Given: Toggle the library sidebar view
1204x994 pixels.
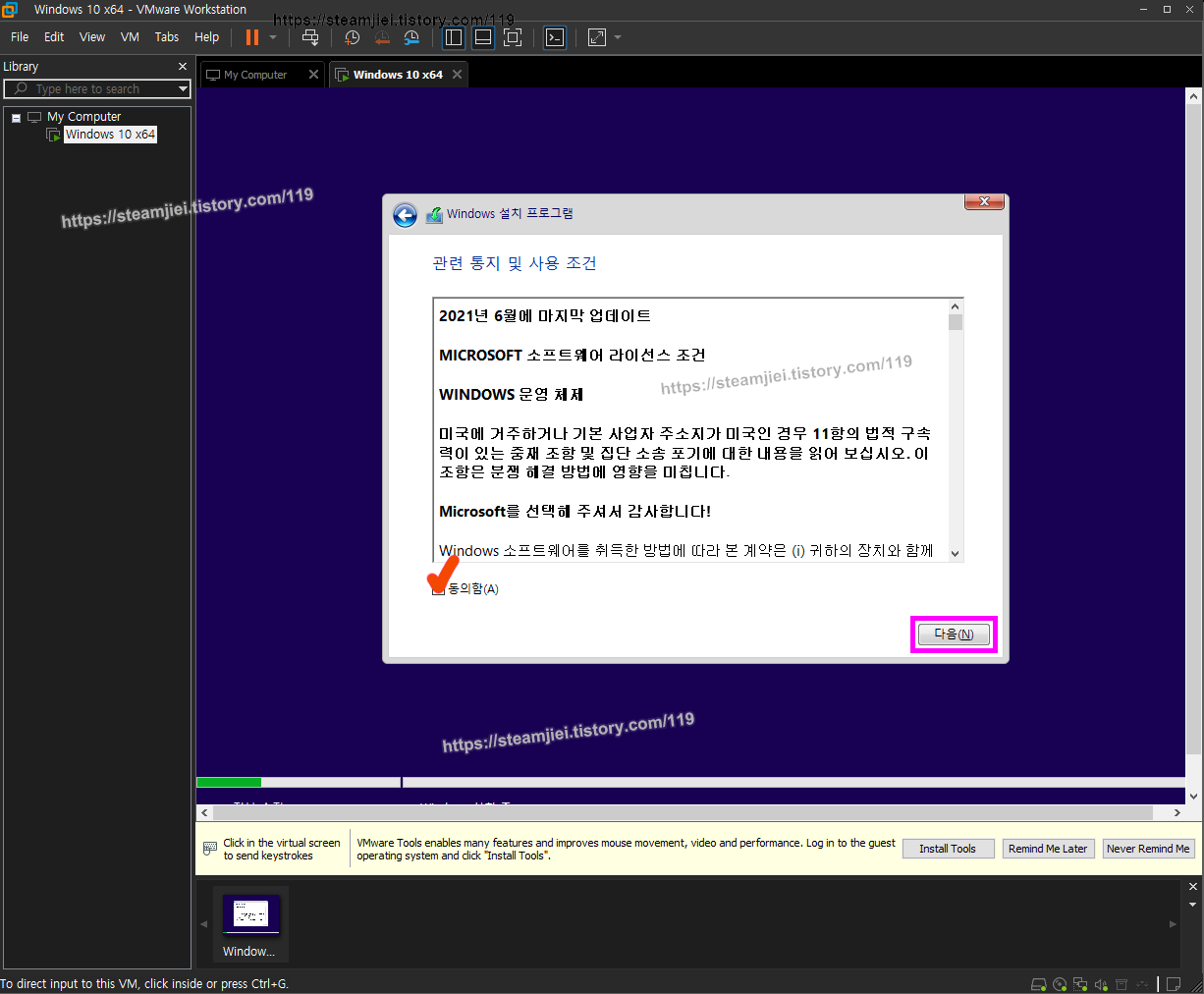Looking at the screenshot, I should coord(454,37).
